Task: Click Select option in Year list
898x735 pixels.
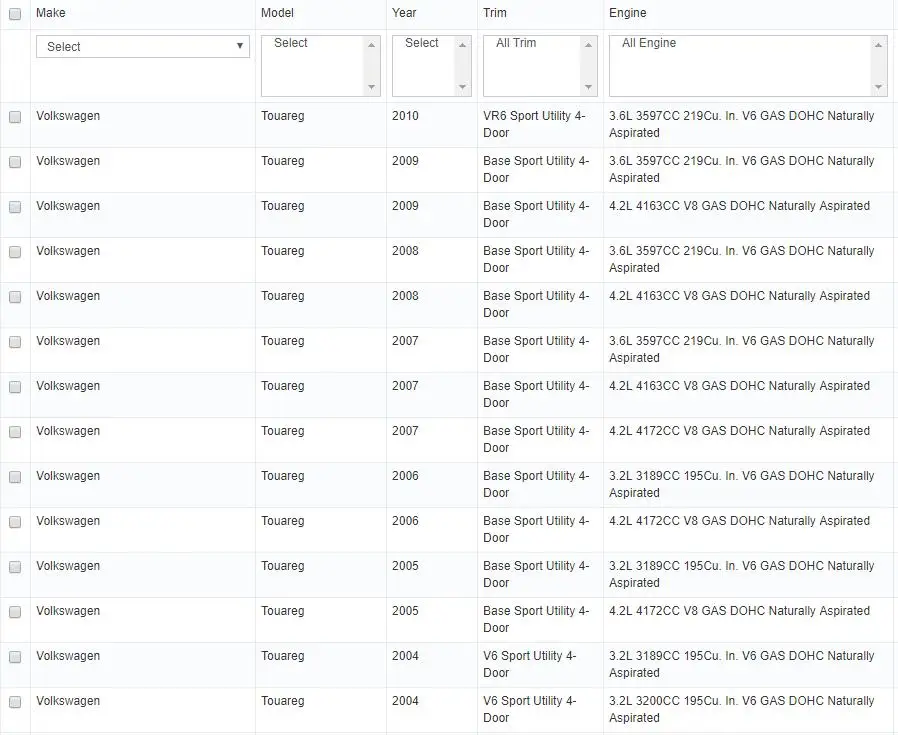Action: [422, 43]
